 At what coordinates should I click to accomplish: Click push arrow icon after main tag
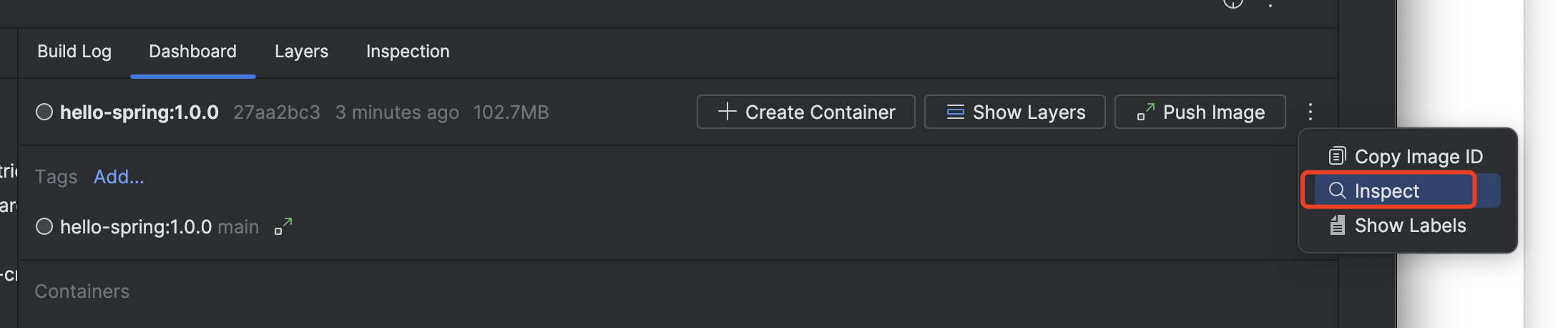[x=283, y=227]
